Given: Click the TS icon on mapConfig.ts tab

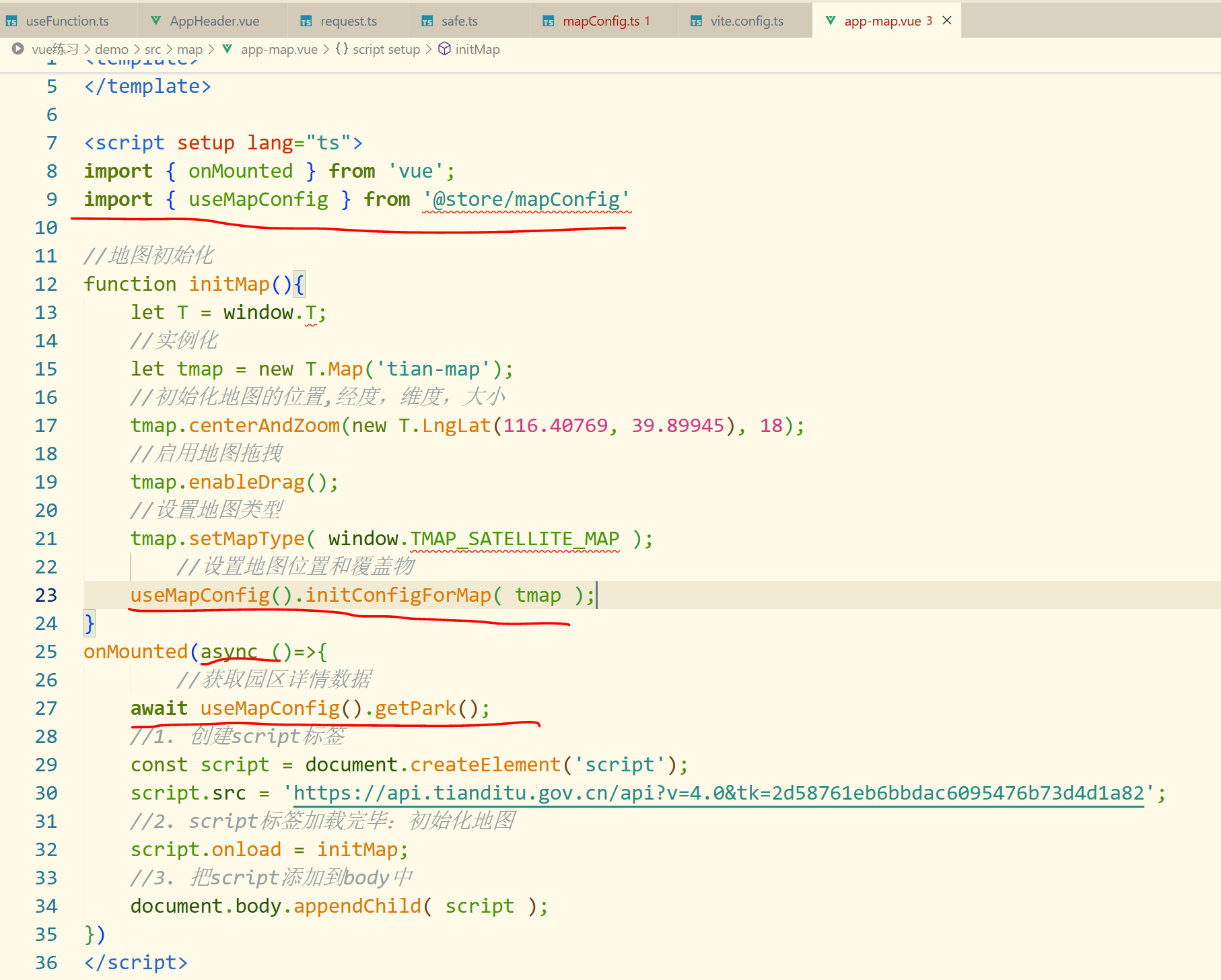Looking at the screenshot, I should coord(549,22).
